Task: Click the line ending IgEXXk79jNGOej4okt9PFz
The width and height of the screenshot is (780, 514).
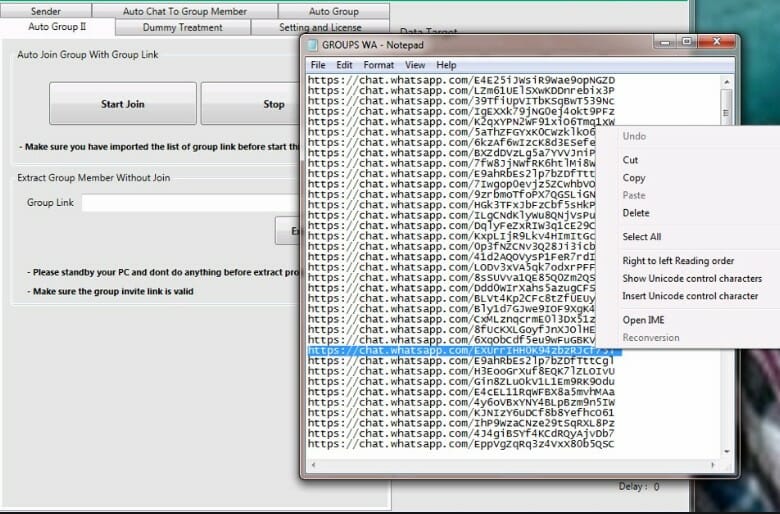Action: pyautogui.click(x=461, y=111)
